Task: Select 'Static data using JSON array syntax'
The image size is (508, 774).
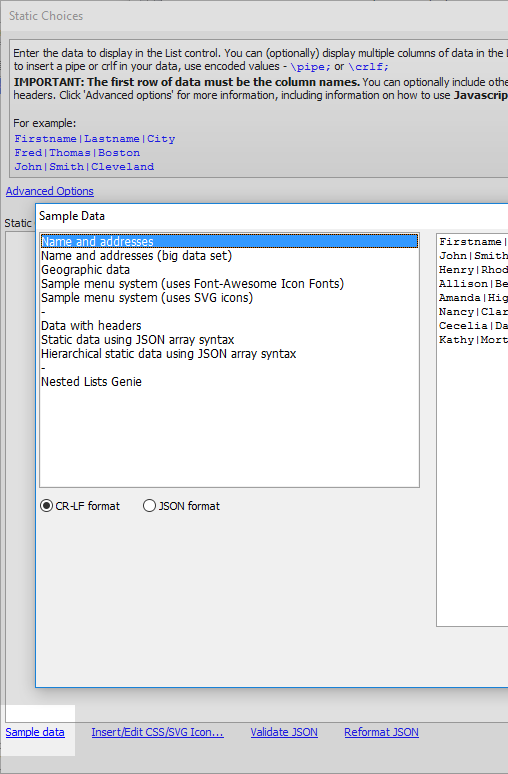Action: [229, 340]
